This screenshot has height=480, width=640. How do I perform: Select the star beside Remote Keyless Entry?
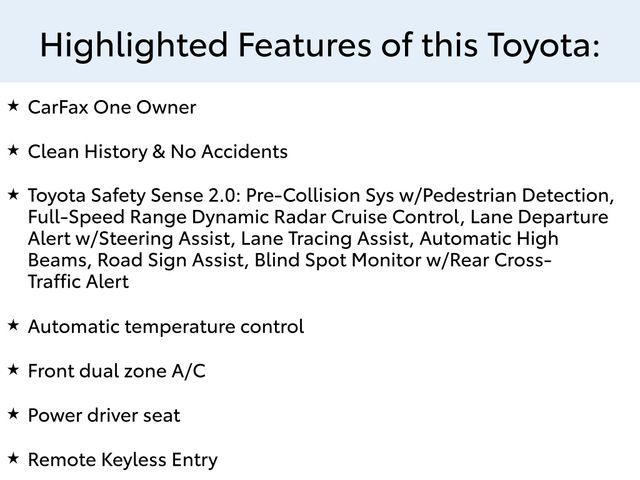[12, 458]
